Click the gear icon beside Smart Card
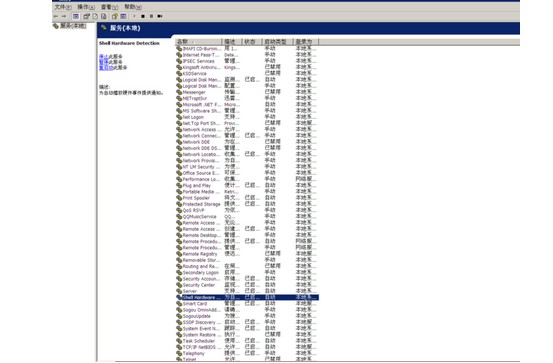The height and width of the screenshot is (363, 553). coord(179,303)
